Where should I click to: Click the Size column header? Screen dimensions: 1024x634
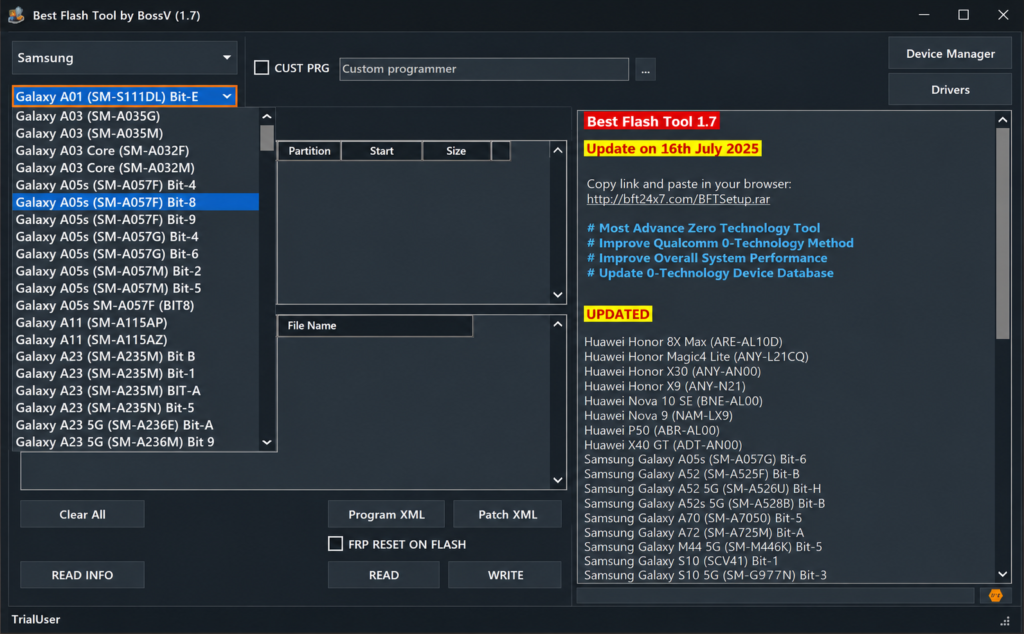(456, 151)
